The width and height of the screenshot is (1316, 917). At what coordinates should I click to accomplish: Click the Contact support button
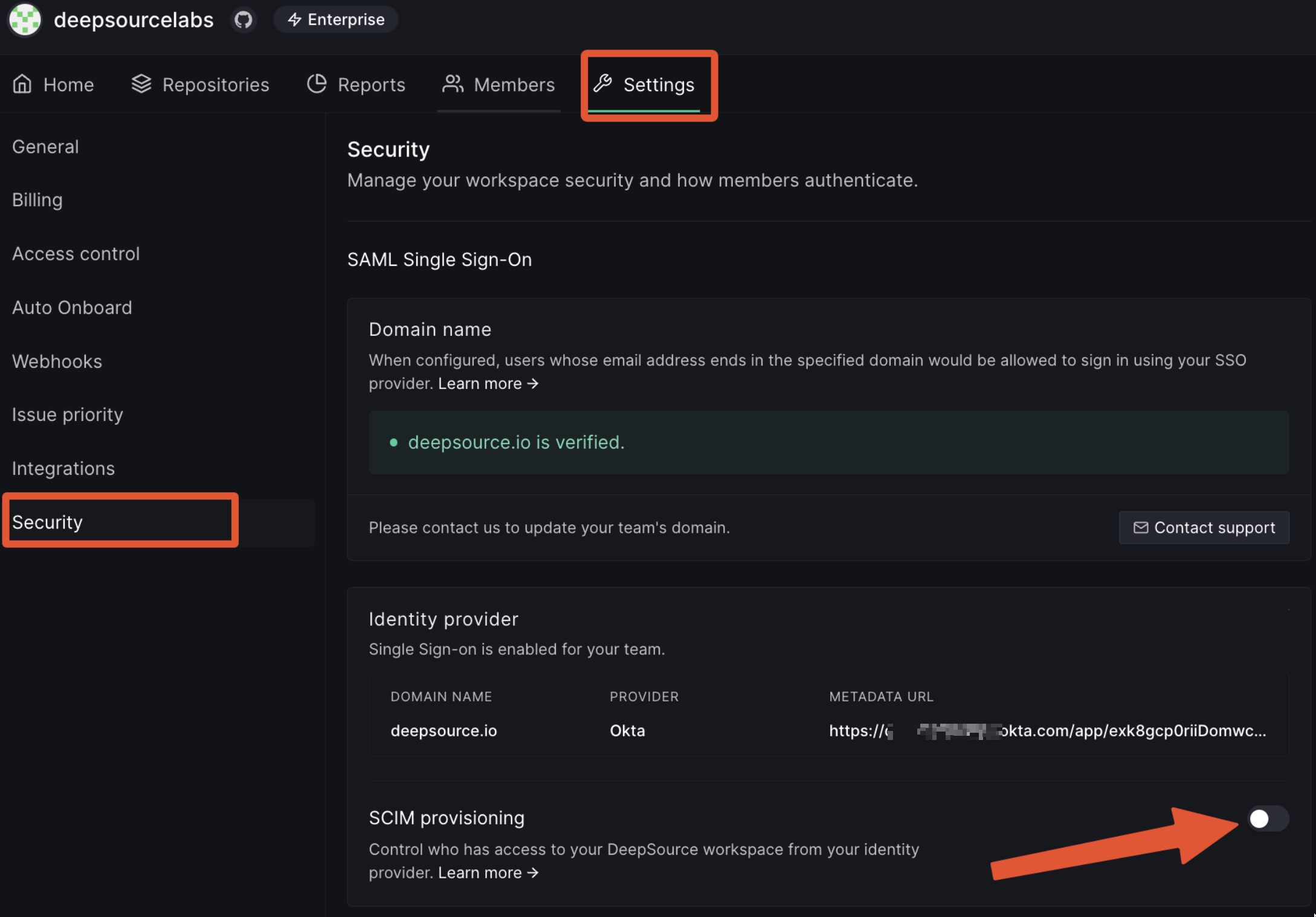click(1204, 527)
